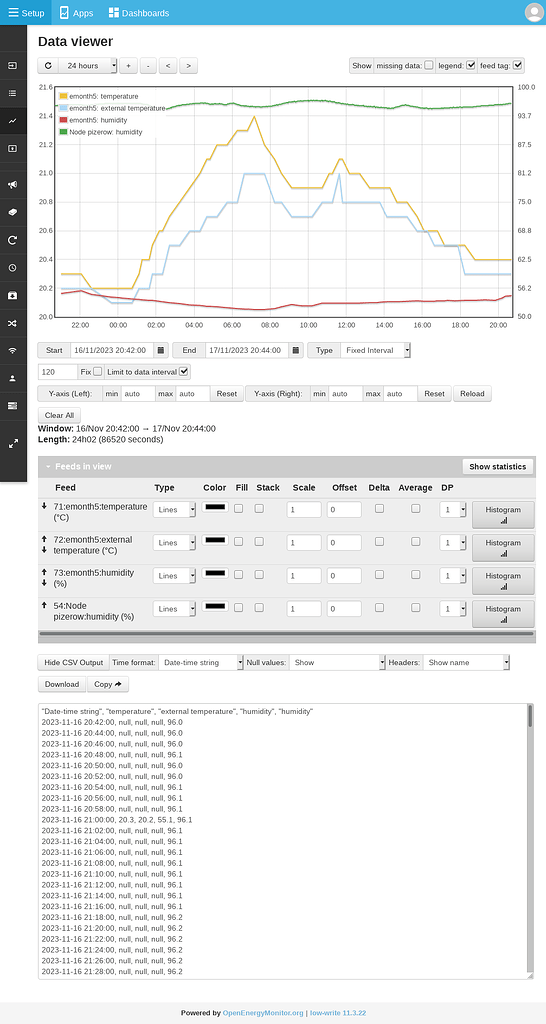Select the Graph line-chart sidebar icon
Viewport: 546px width, 1024px height.
click(x=12, y=121)
